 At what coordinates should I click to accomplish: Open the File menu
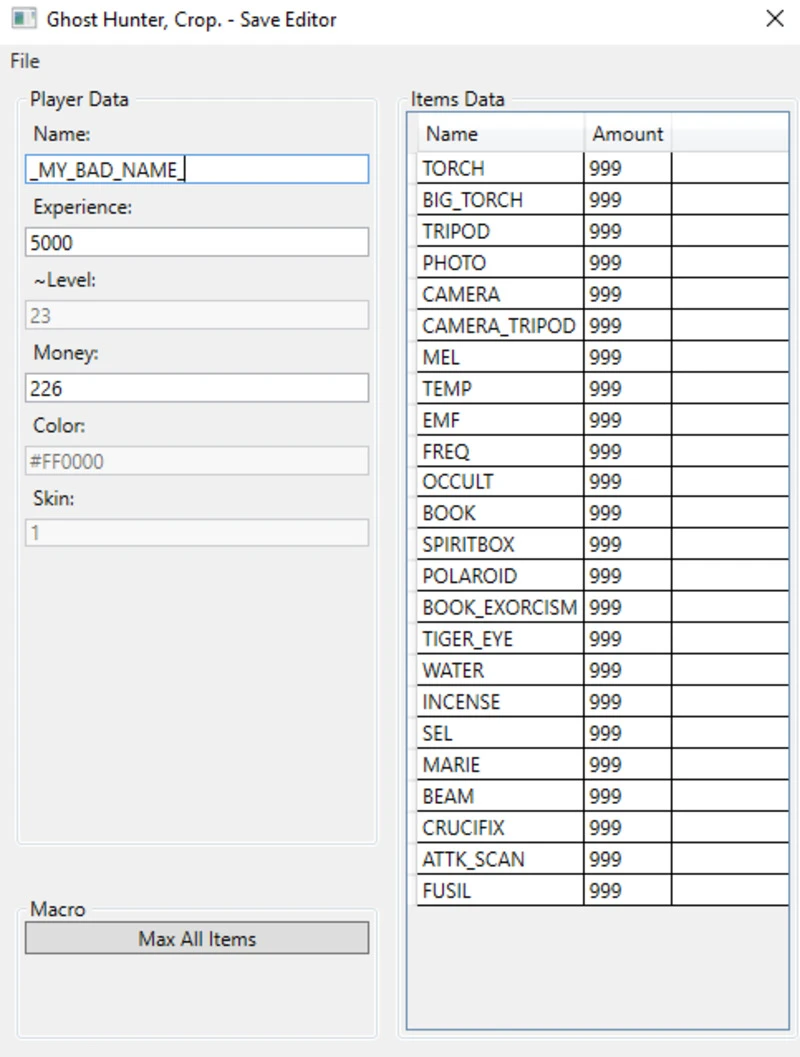[25, 62]
